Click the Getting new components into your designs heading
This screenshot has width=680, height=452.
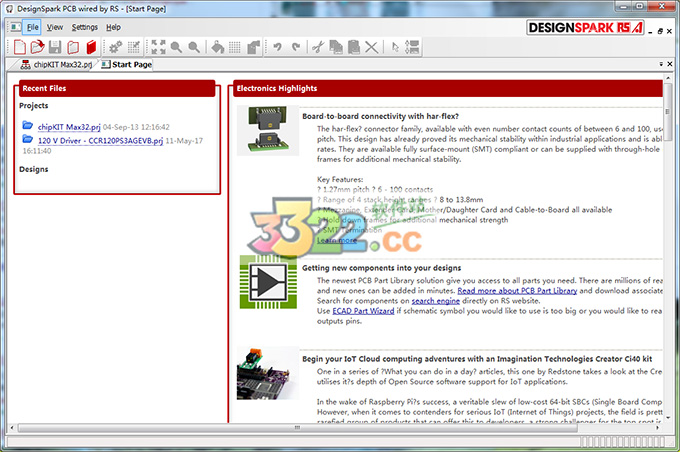tap(382, 268)
